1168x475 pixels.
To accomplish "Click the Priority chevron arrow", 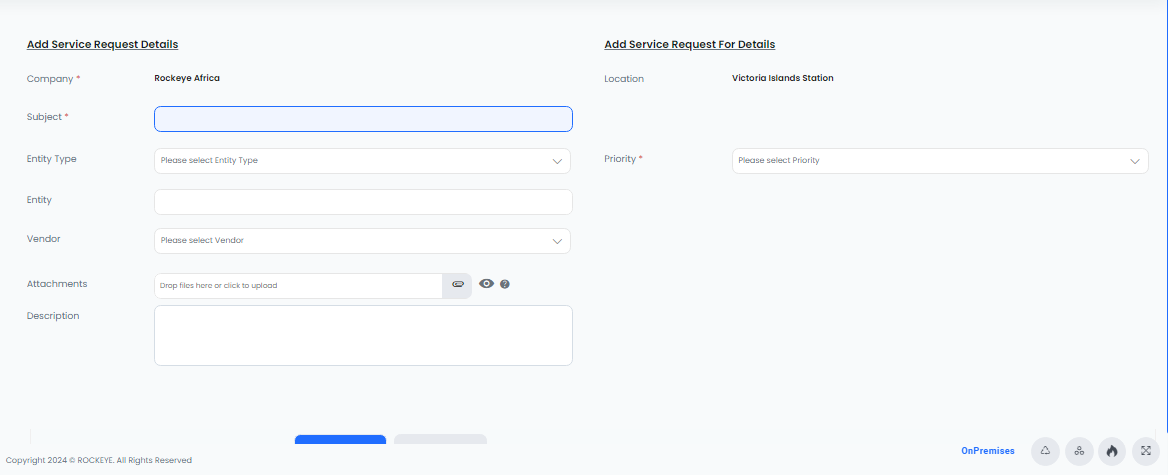I will (x=1135, y=161).
